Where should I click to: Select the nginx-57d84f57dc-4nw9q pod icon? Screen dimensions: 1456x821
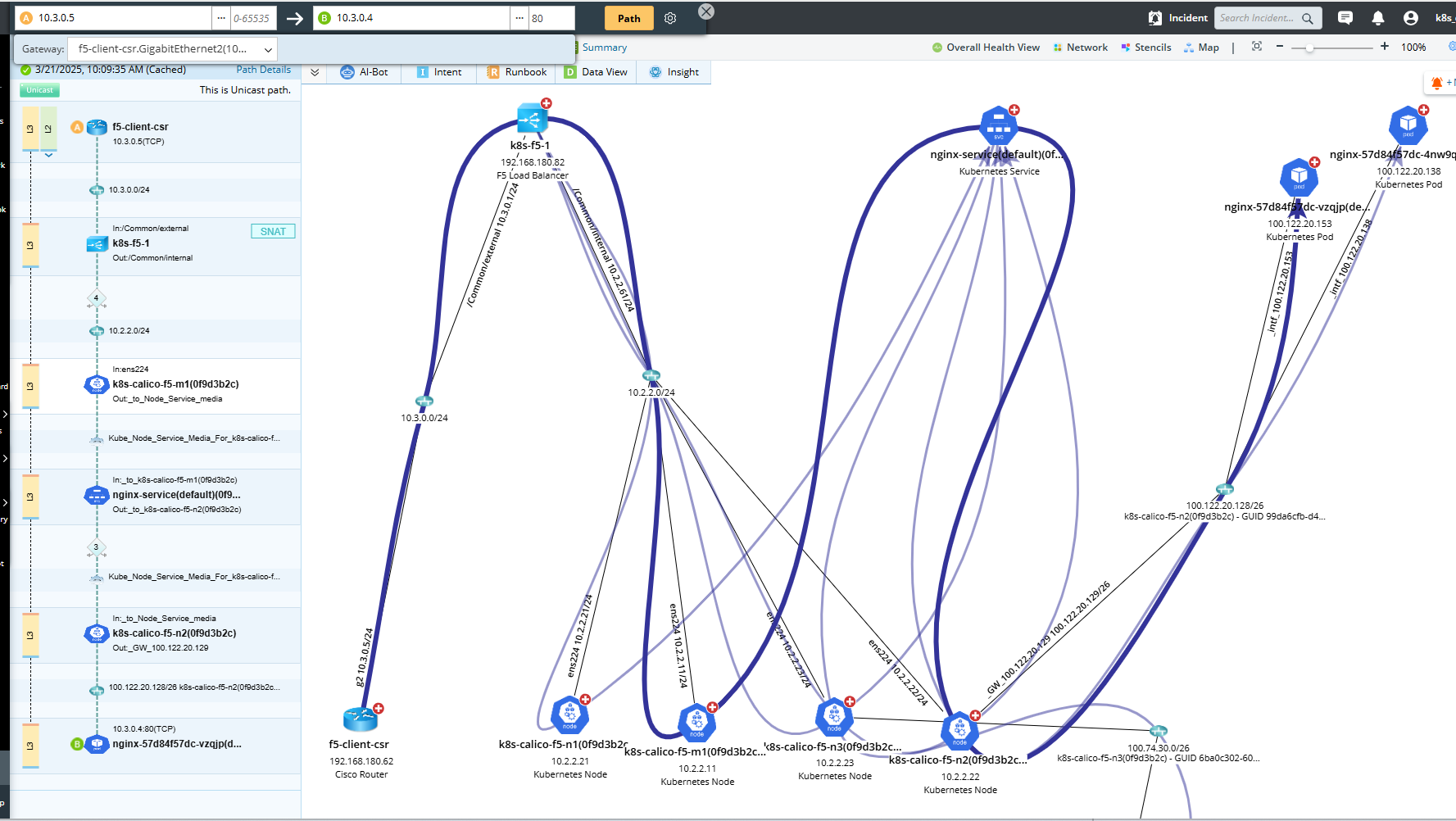[1408, 125]
